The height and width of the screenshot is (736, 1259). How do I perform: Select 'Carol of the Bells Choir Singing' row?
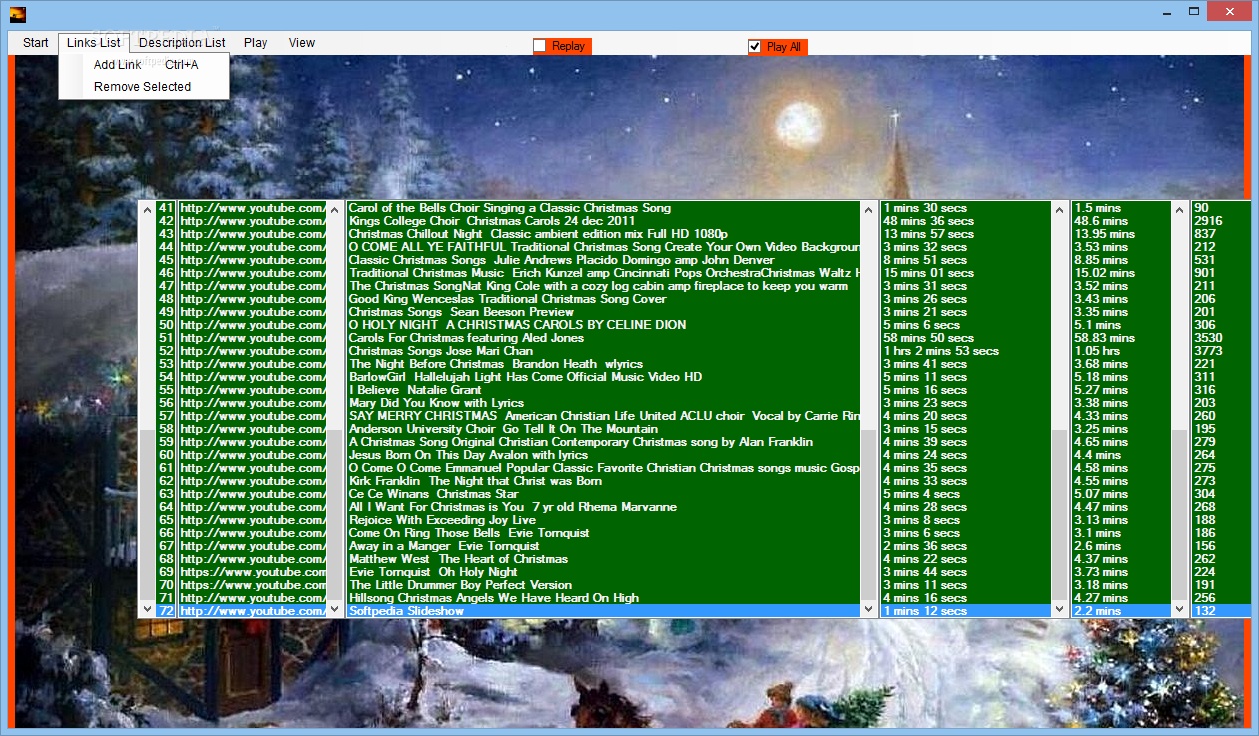pyautogui.click(x=603, y=208)
